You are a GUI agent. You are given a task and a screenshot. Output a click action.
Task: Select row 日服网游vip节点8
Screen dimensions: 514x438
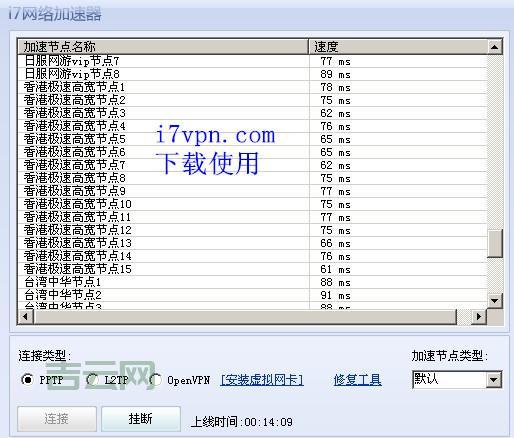(x=252, y=74)
